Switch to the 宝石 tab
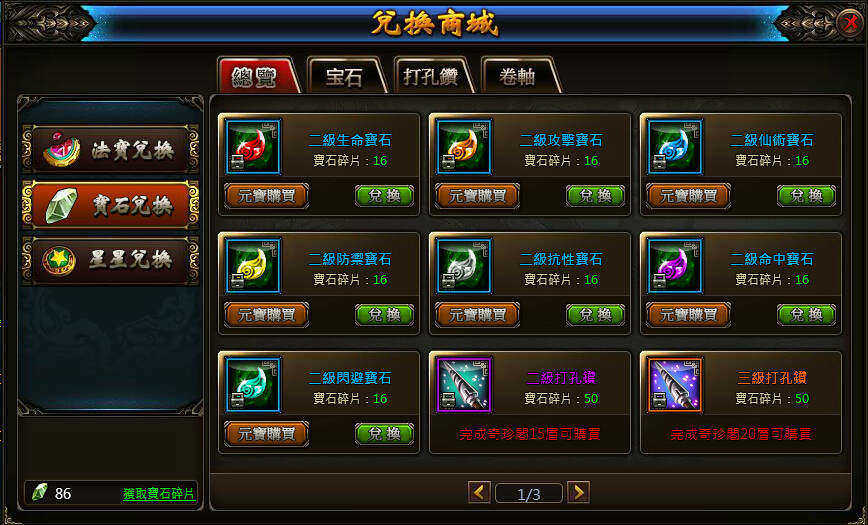 point(345,76)
